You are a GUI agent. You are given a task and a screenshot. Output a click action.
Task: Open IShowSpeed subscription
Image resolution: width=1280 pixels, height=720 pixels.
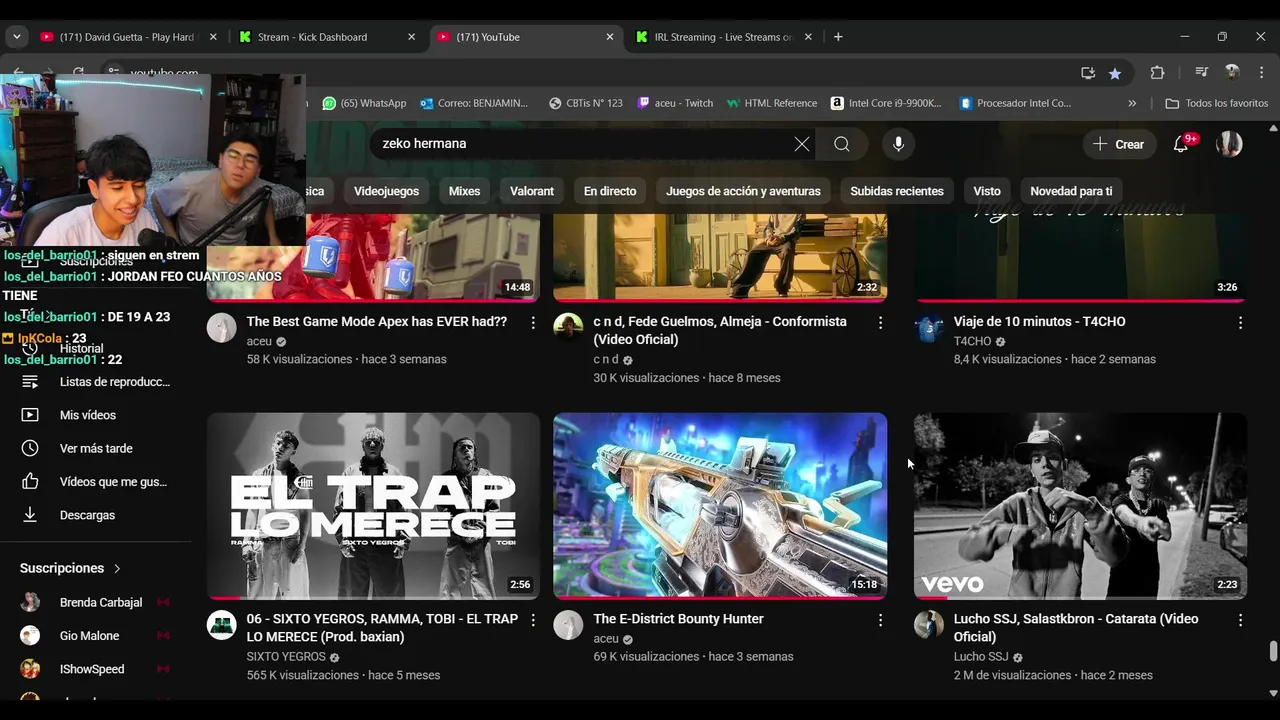[96, 669]
